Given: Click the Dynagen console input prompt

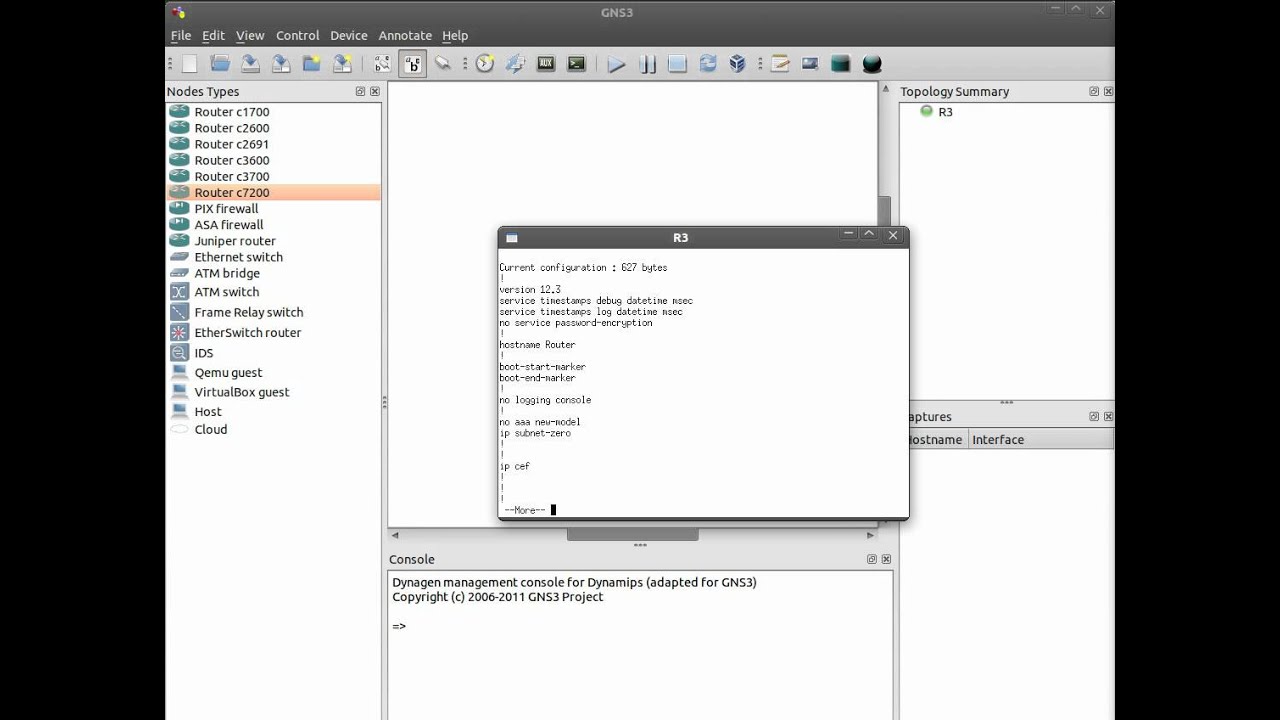Looking at the screenshot, I should 399,626.
